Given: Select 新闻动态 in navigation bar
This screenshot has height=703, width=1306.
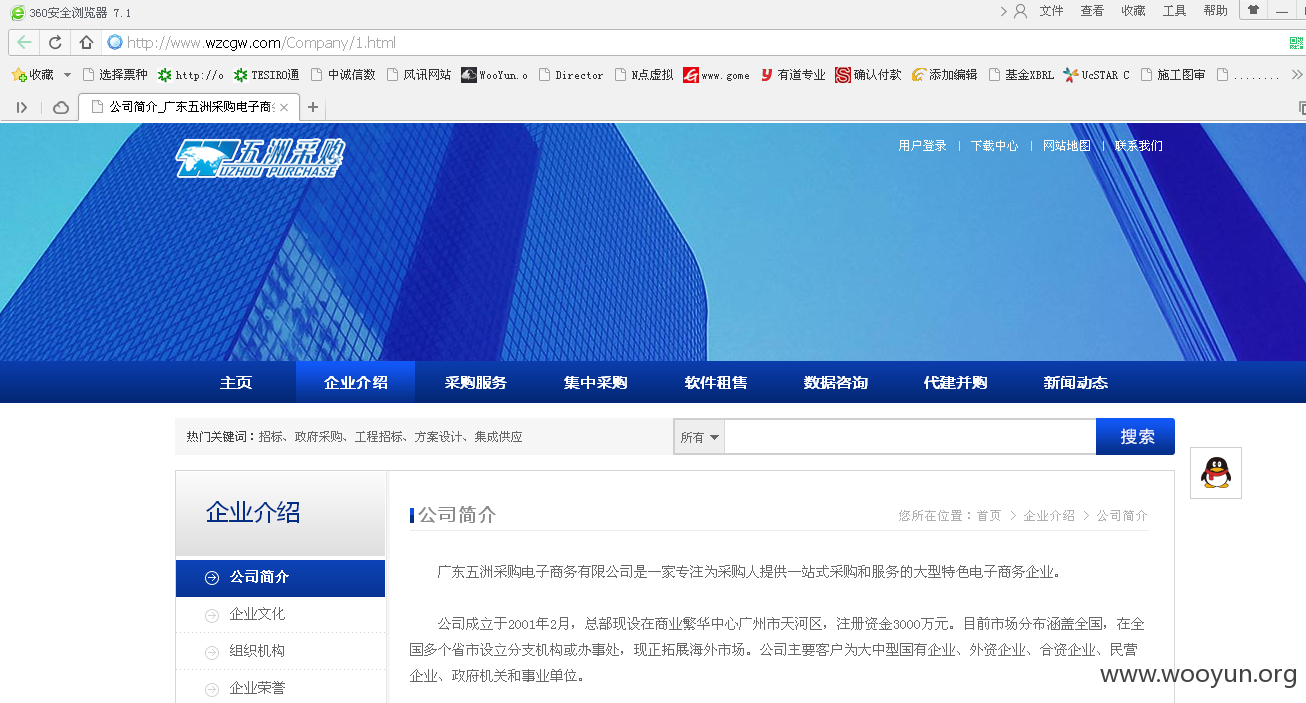Looking at the screenshot, I should pos(1076,382).
